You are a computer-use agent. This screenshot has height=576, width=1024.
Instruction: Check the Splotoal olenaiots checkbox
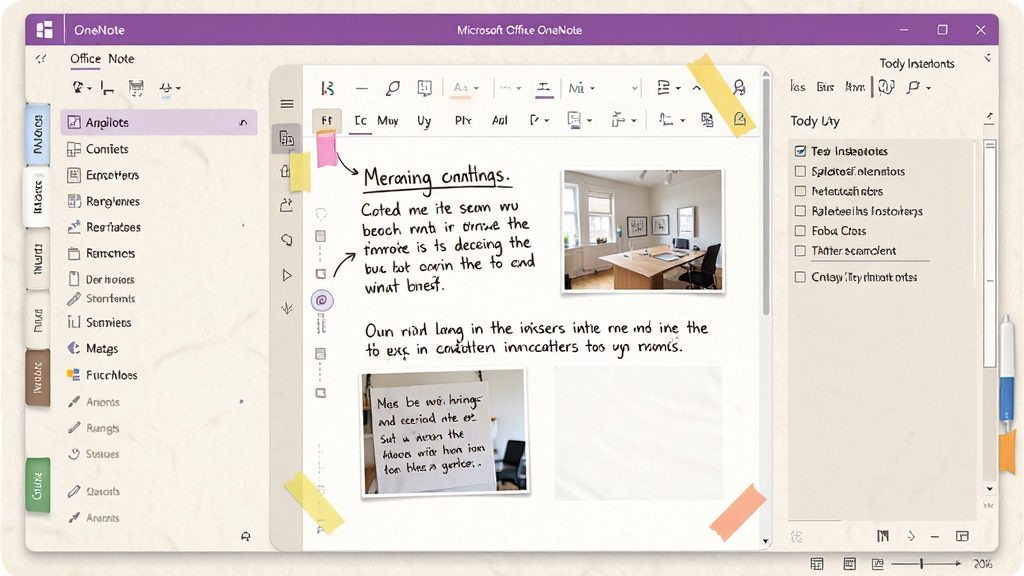click(800, 171)
